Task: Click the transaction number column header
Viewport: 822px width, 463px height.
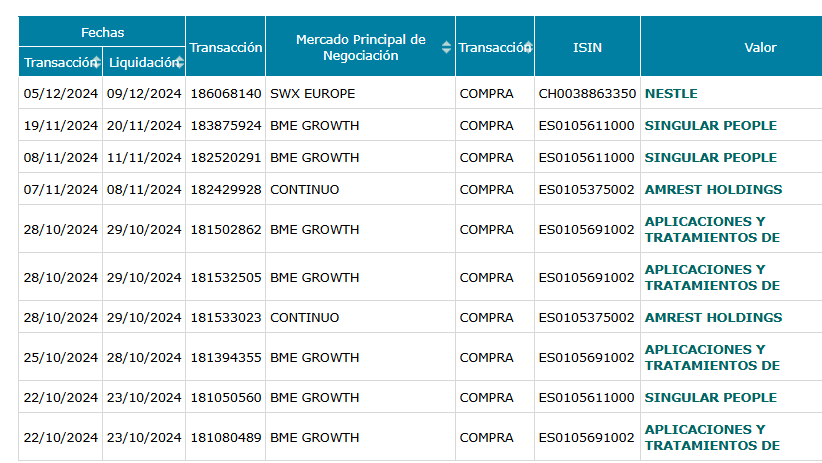Action: pyautogui.click(x=225, y=47)
